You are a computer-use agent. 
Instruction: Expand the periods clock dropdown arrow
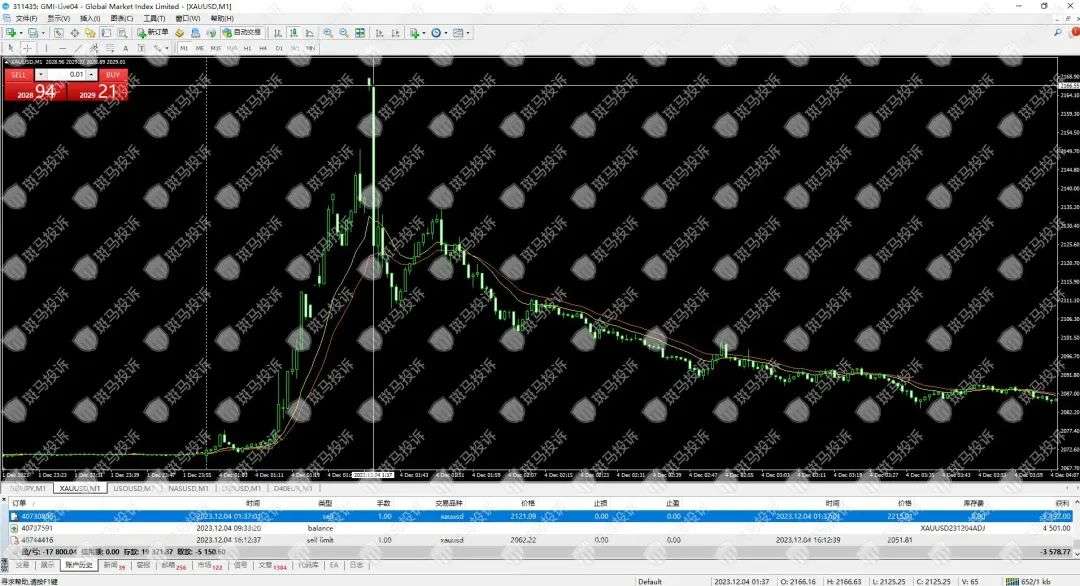(x=446, y=32)
